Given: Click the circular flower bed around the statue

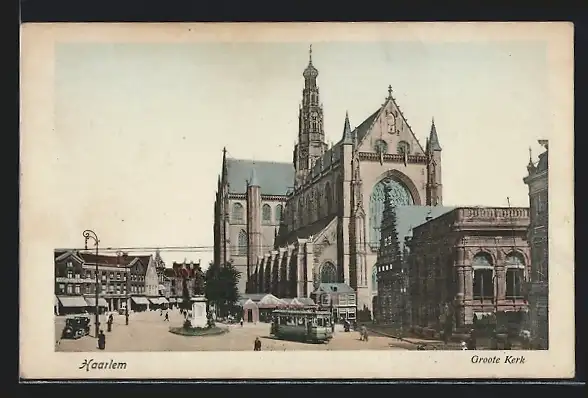Looking at the screenshot, I should coord(198,331).
